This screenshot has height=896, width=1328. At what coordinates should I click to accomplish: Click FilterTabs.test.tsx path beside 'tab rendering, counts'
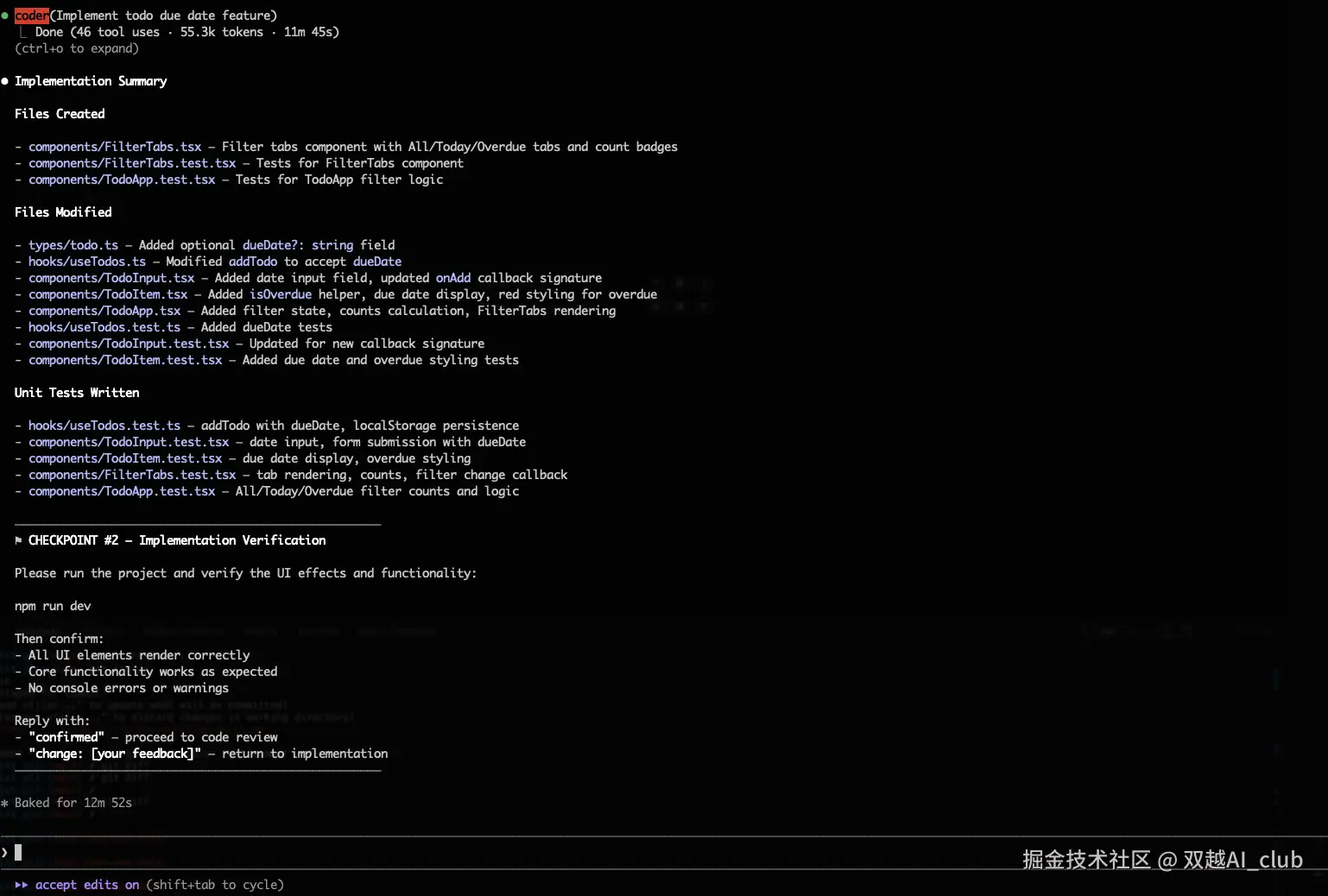pos(132,475)
